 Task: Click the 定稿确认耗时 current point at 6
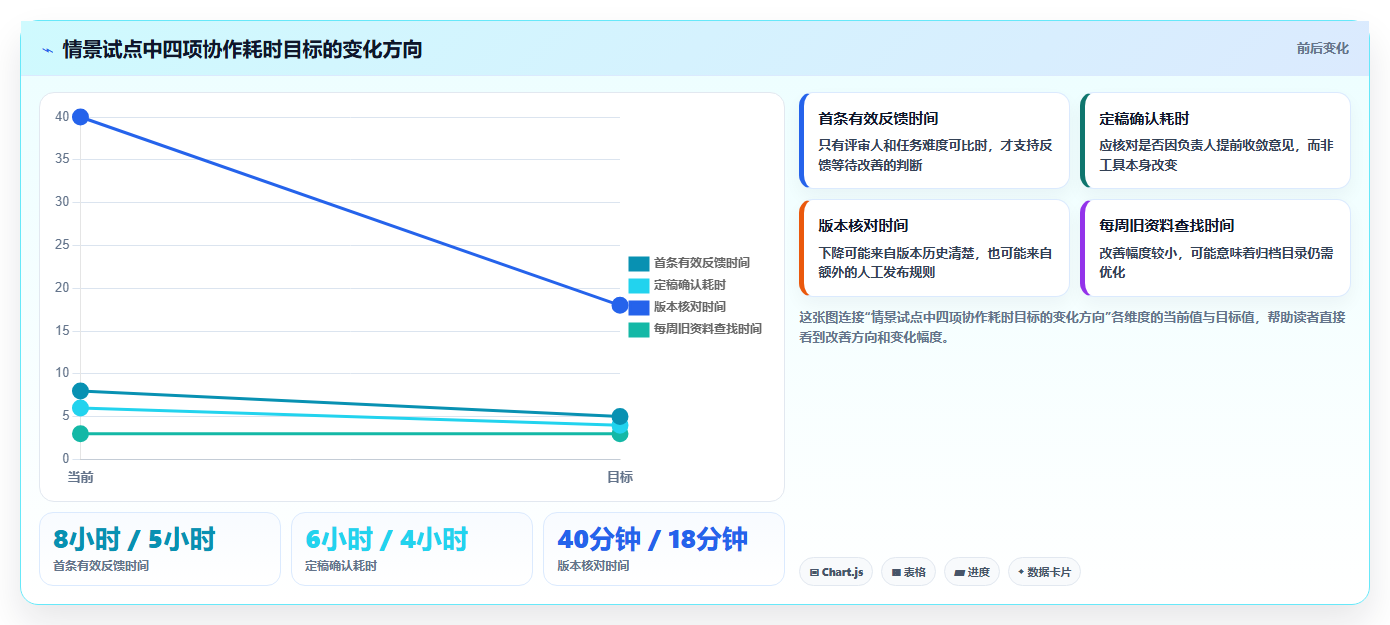[x=80, y=408]
